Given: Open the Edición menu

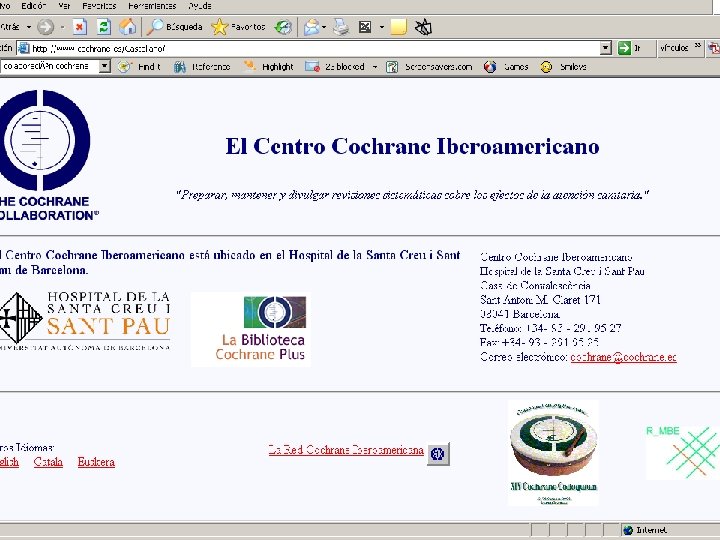Looking at the screenshot, I should coord(34,6).
